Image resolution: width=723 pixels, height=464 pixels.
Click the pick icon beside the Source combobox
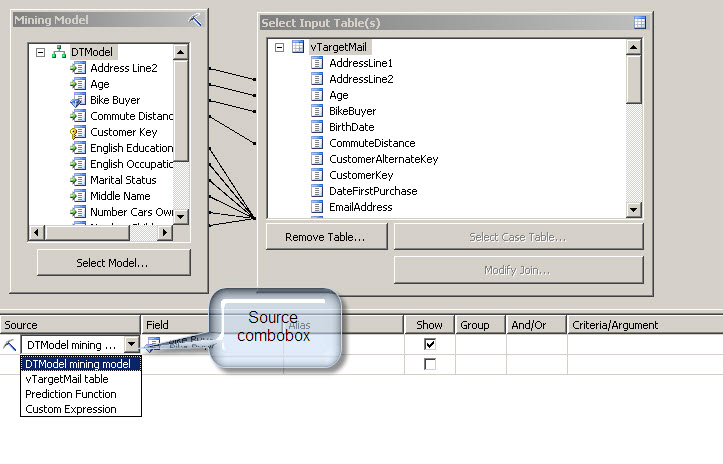(10, 345)
